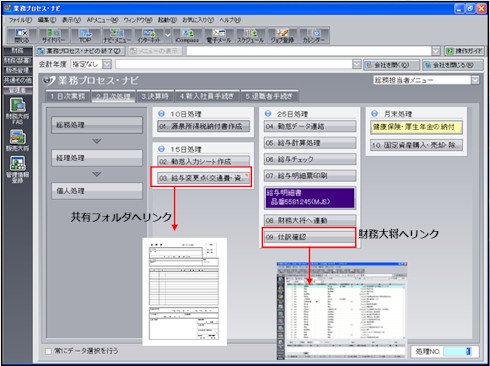Click the メニューの表示 button
This screenshot has width=490, height=366.
click(155, 51)
